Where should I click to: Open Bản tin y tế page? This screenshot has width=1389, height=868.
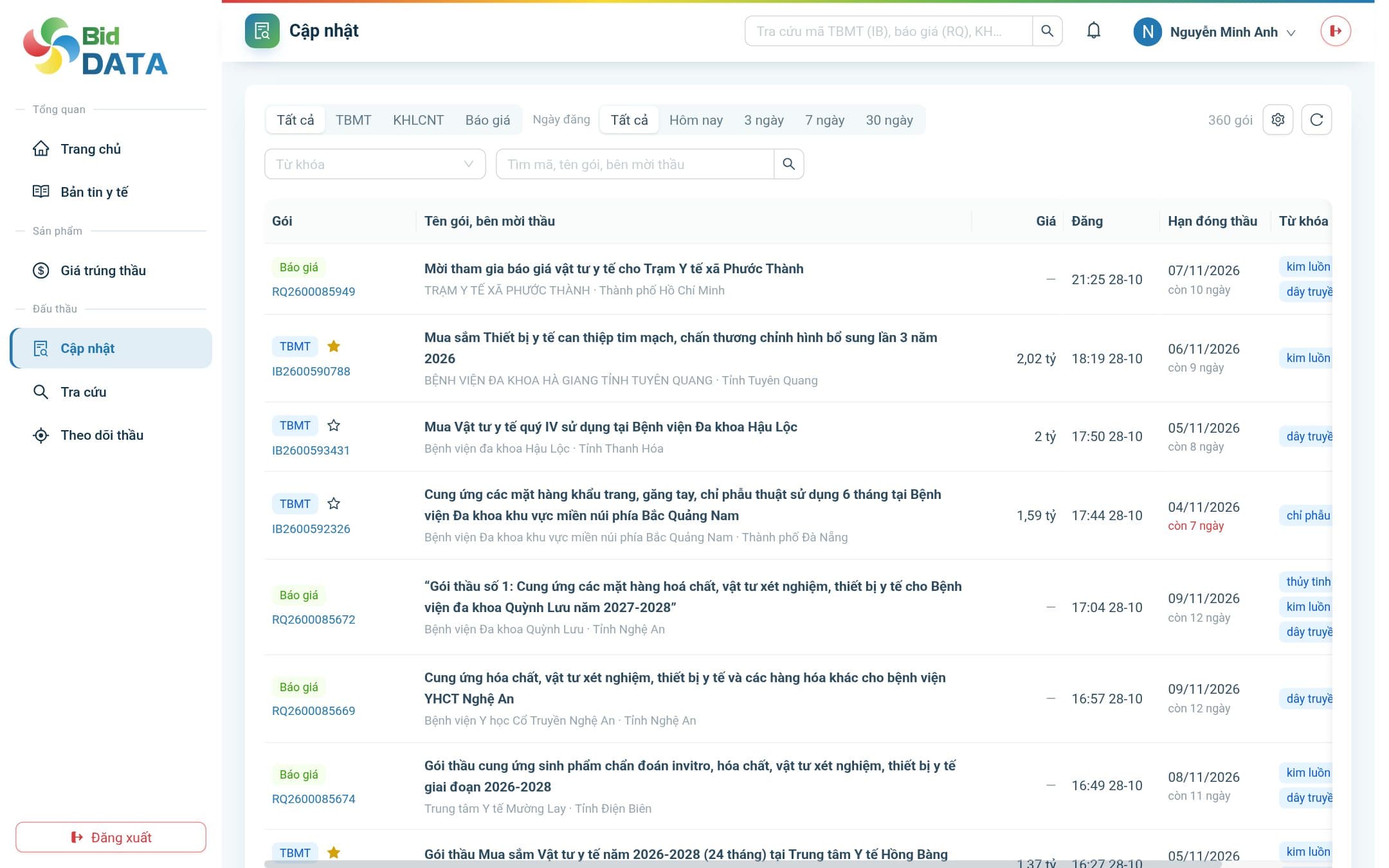(111, 192)
